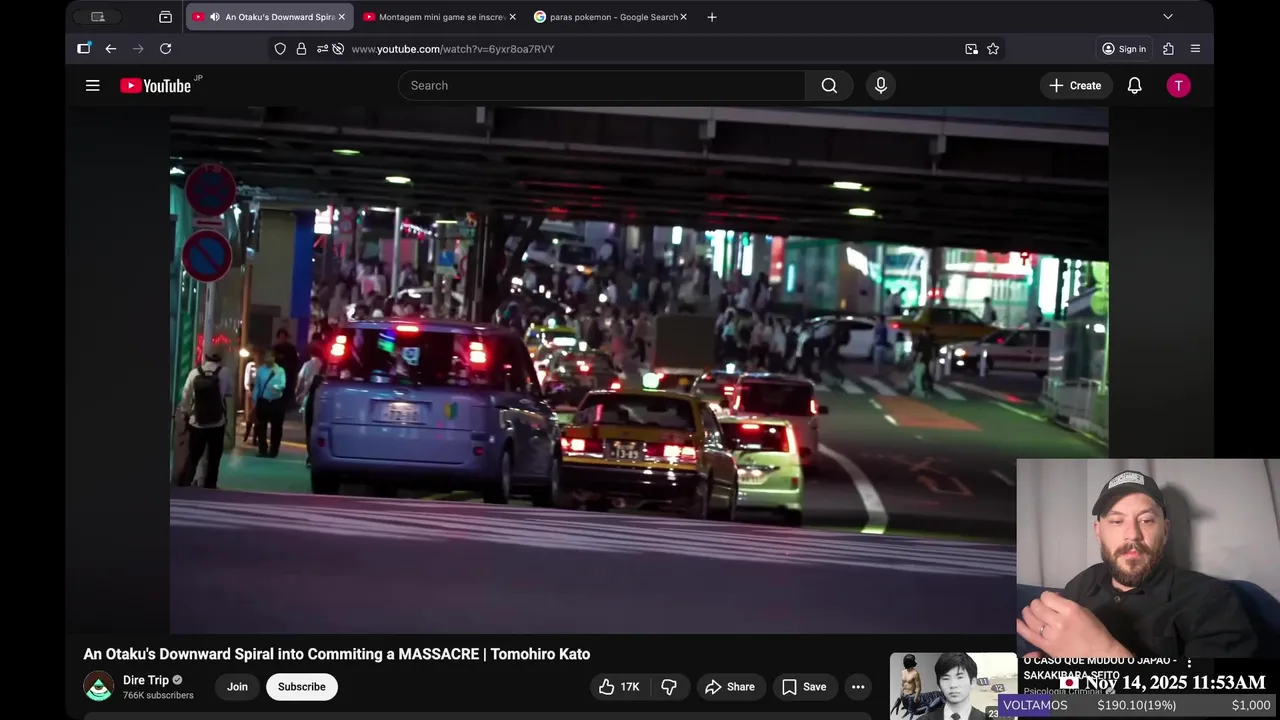Open the browser extensions puzzle icon
Image resolution: width=1280 pixels, height=720 pixels.
pyautogui.click(x=1168, y=49)
